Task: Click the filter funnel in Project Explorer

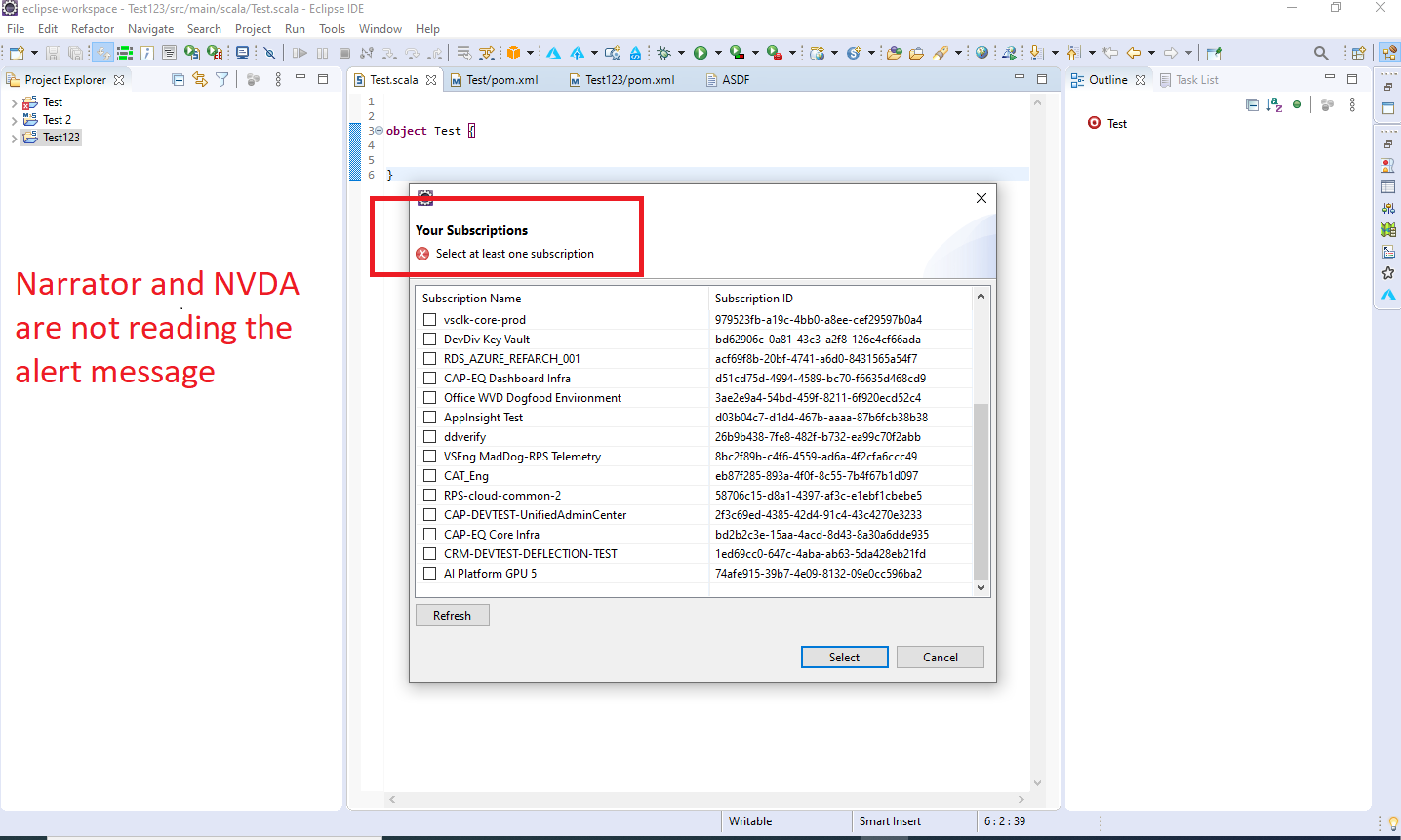Action: (x=222, y=79)
